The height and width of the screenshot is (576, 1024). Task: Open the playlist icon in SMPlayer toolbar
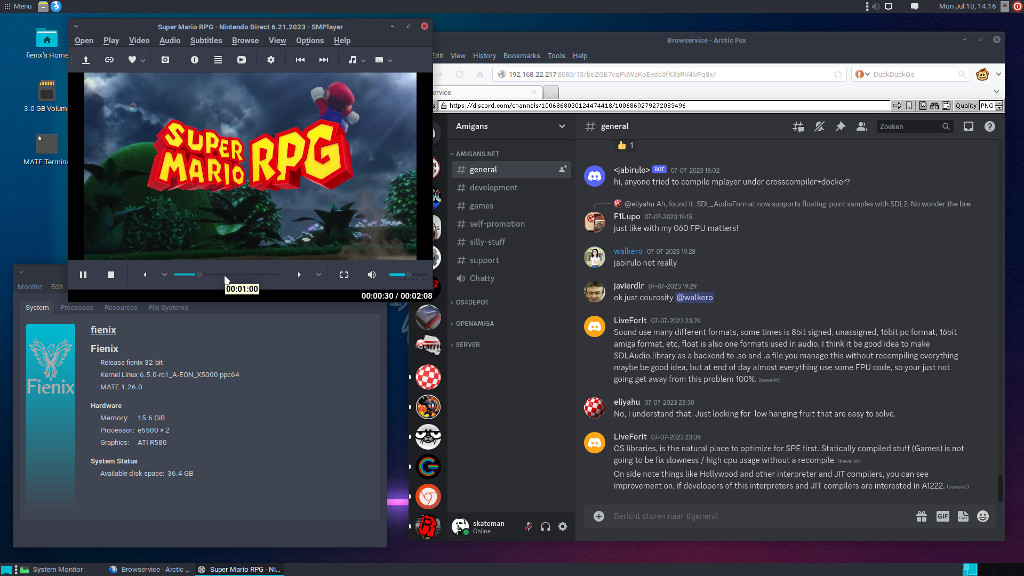coord(218,60)
